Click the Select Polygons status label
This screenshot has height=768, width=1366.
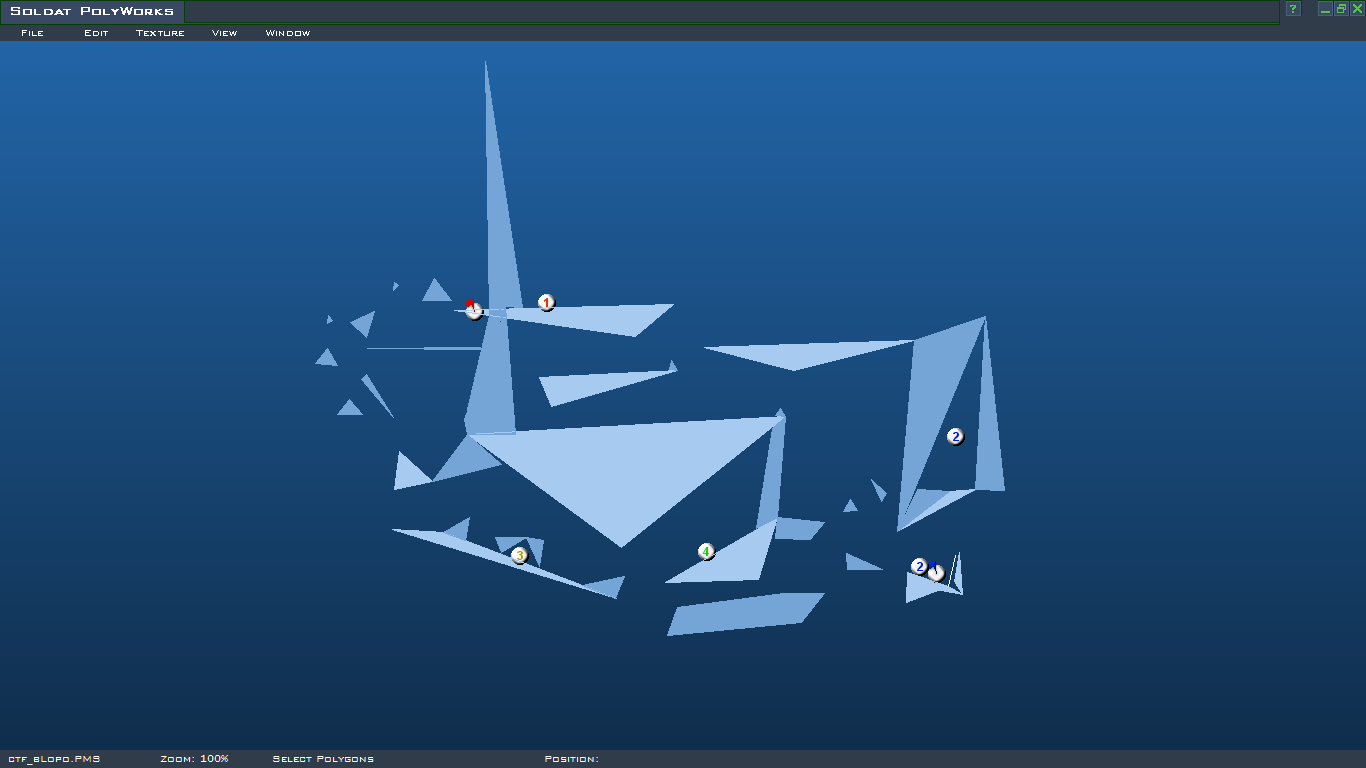coord(323,759)
